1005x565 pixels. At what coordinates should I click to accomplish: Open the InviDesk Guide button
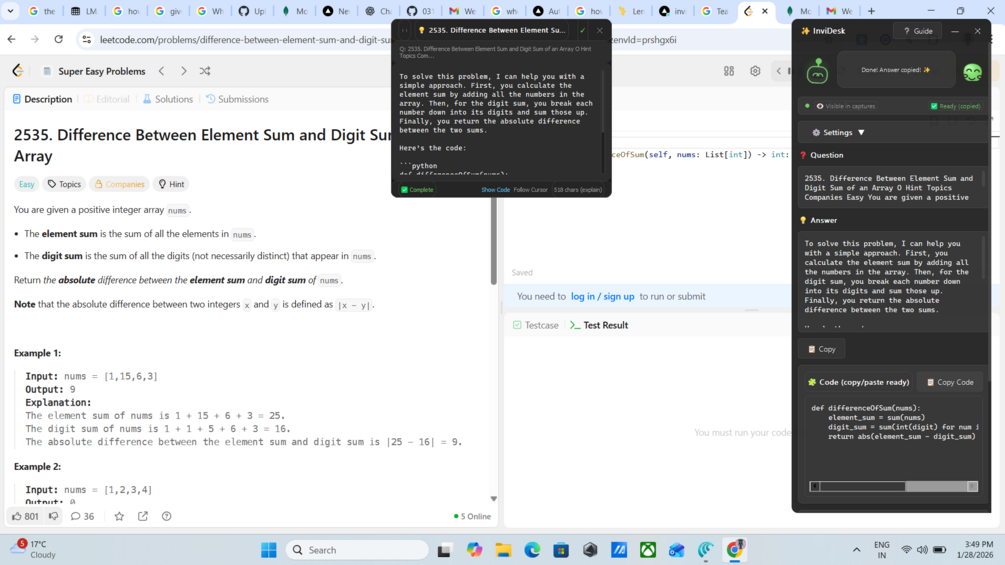[x=918, y=31]
